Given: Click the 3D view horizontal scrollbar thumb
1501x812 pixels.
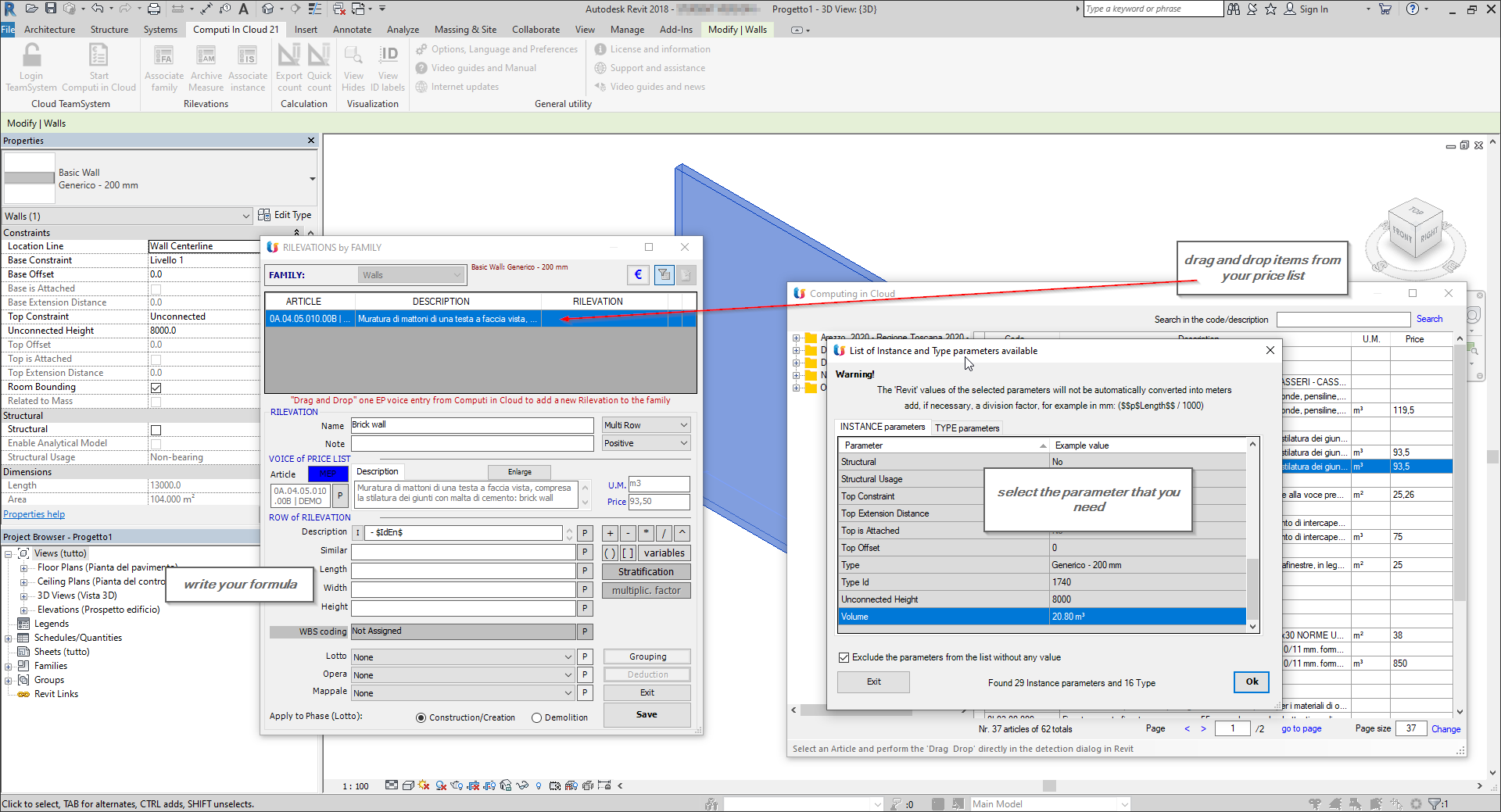Looking at the screenshot, I should (1049, 785).
